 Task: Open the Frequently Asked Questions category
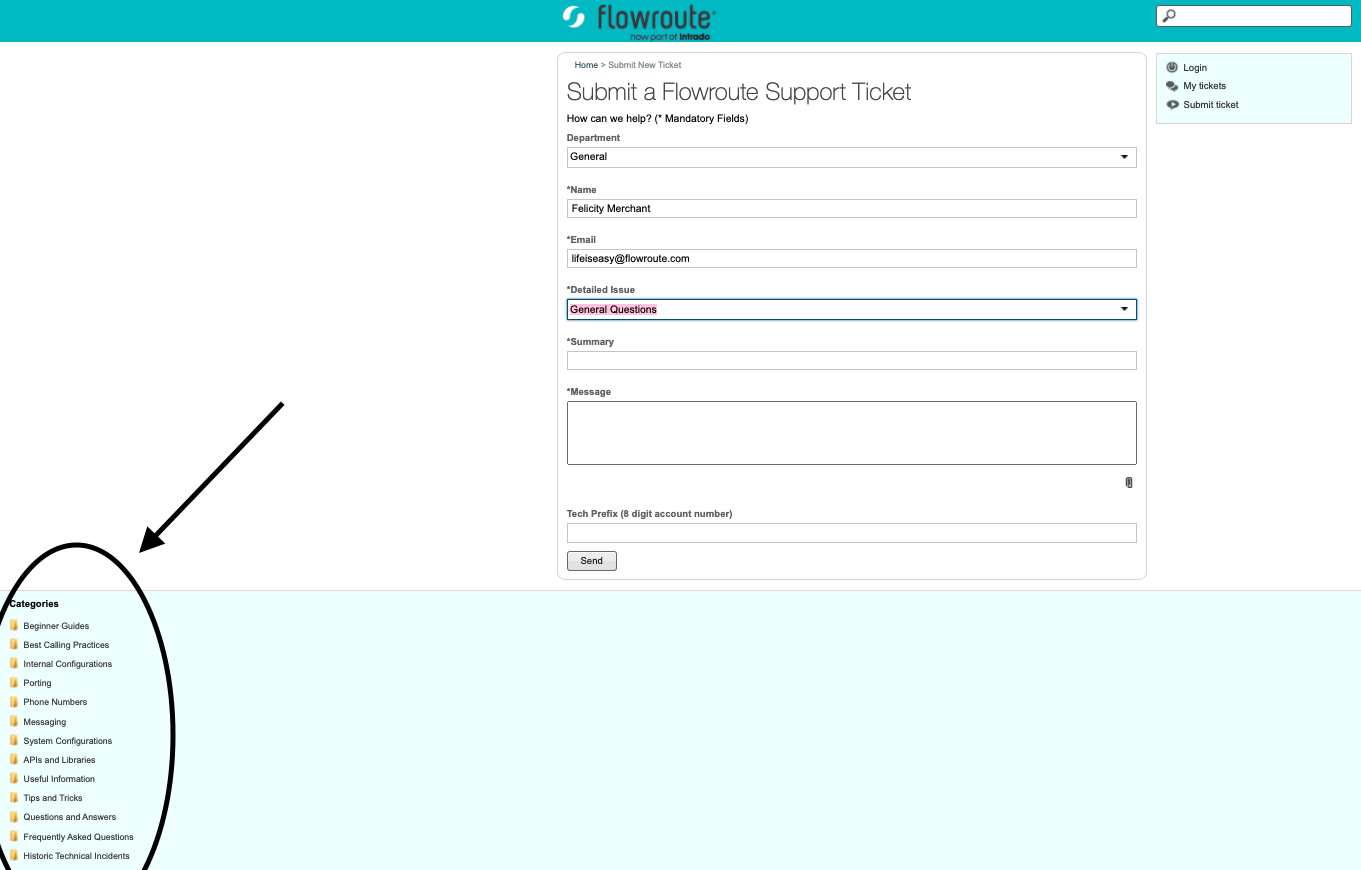pos(78,837)
